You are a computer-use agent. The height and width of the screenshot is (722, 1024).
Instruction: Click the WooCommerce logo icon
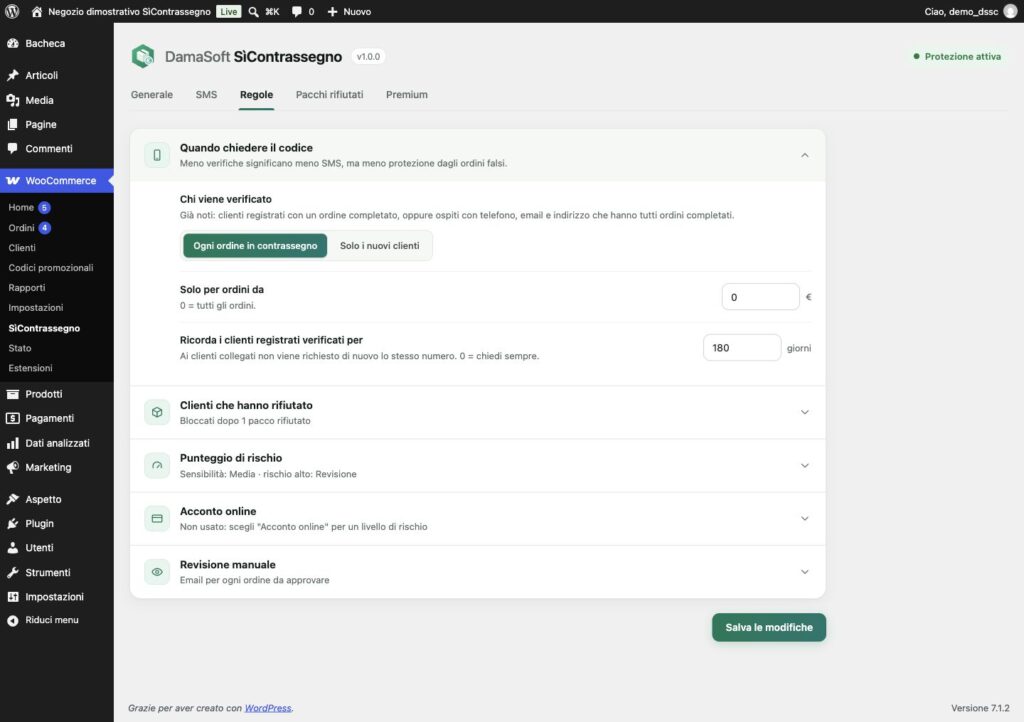tap(12, 181)
